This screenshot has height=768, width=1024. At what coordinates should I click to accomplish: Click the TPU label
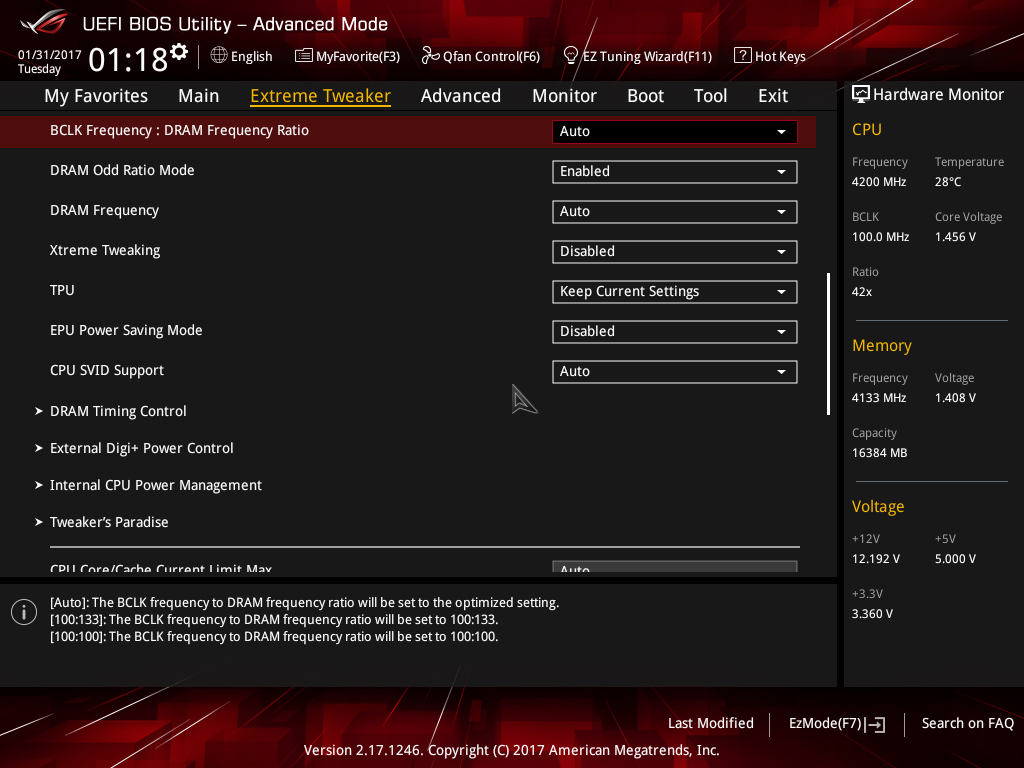coord(62,290)
